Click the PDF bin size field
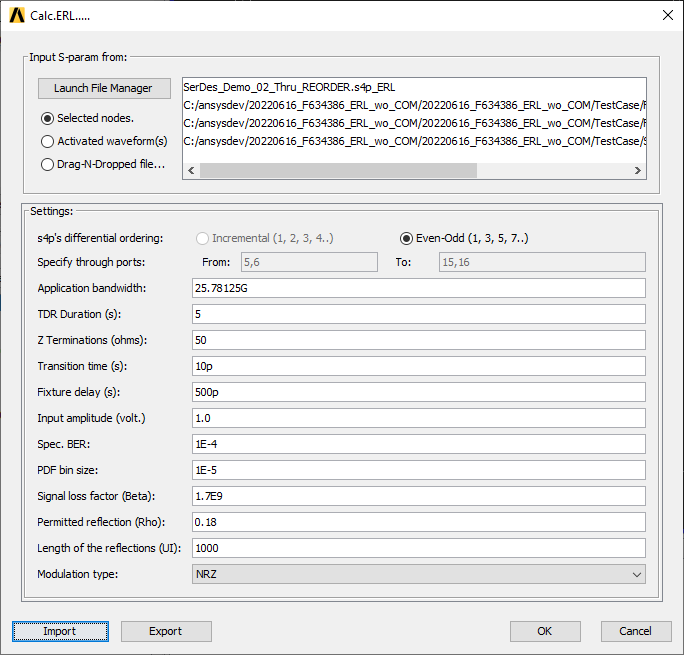 419,470
